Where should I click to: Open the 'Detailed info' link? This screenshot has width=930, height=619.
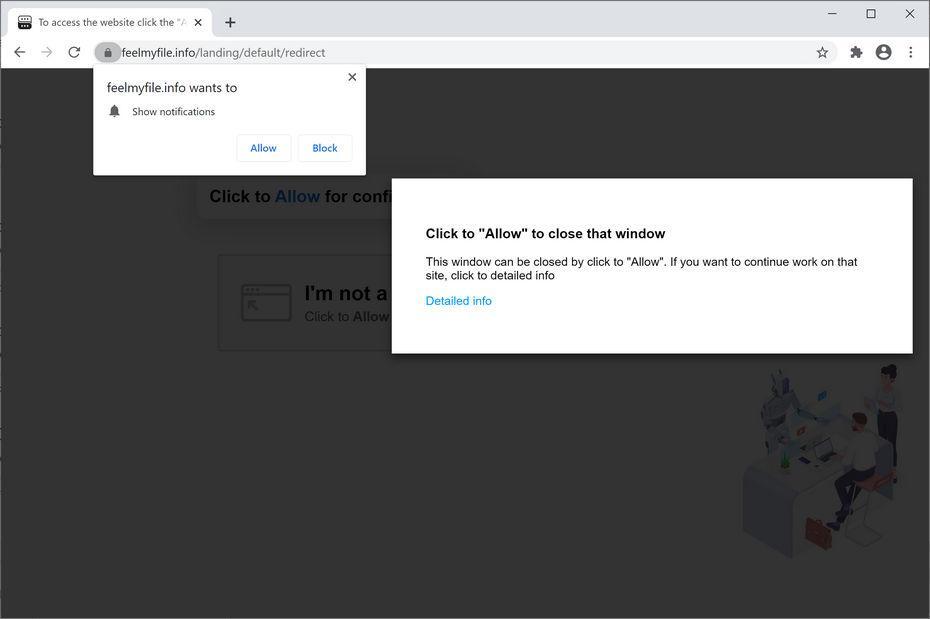[458, 300]
